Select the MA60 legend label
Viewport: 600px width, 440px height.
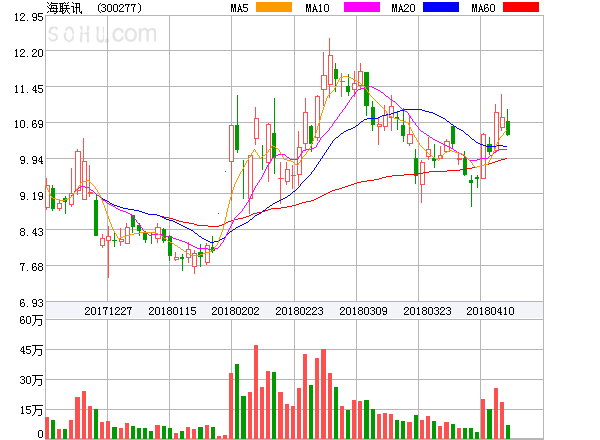(483, 8)
